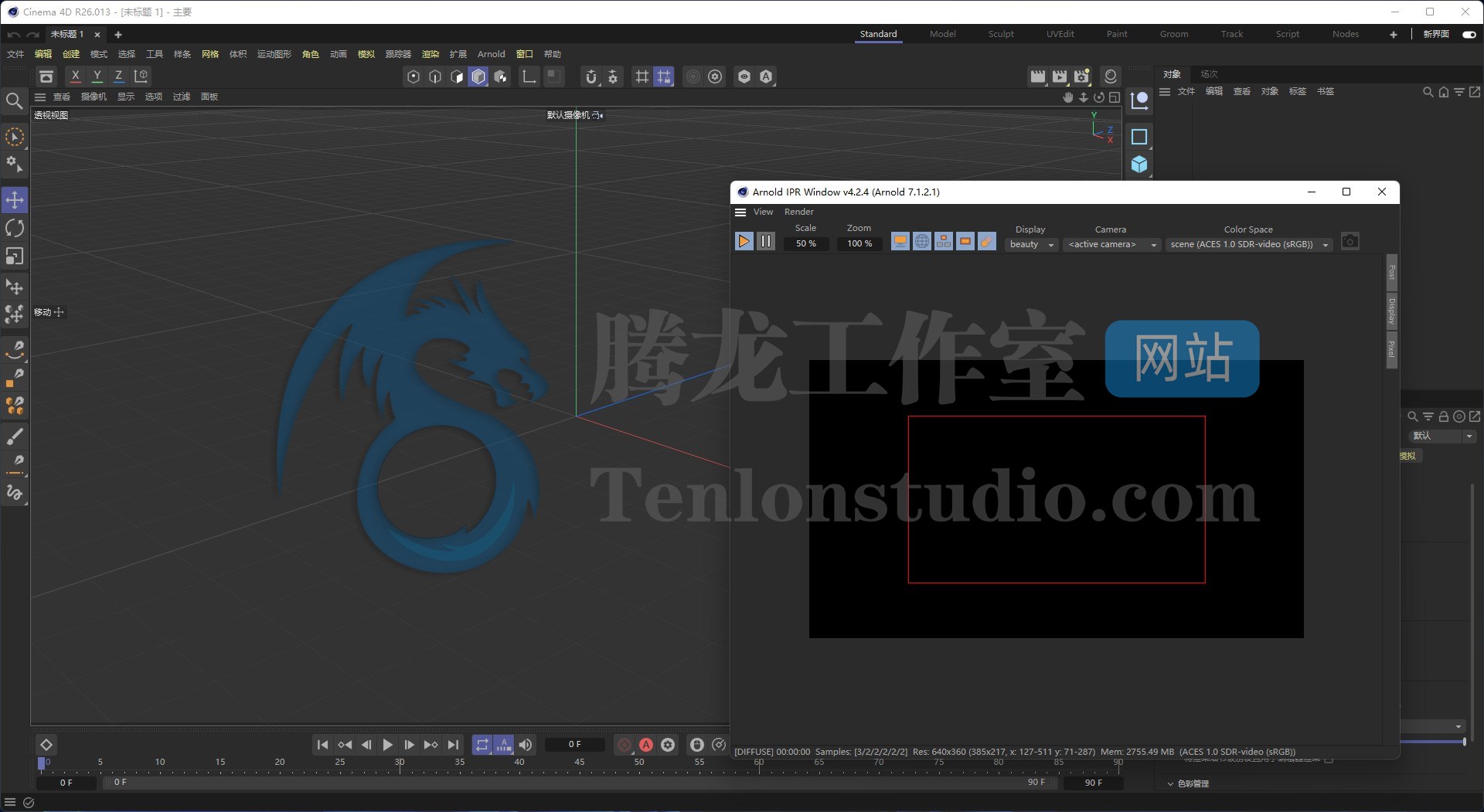This screenshot has width=1484, height=812.
Task: Open the Render menu in Arnold IPR
Action: [798, 212]
